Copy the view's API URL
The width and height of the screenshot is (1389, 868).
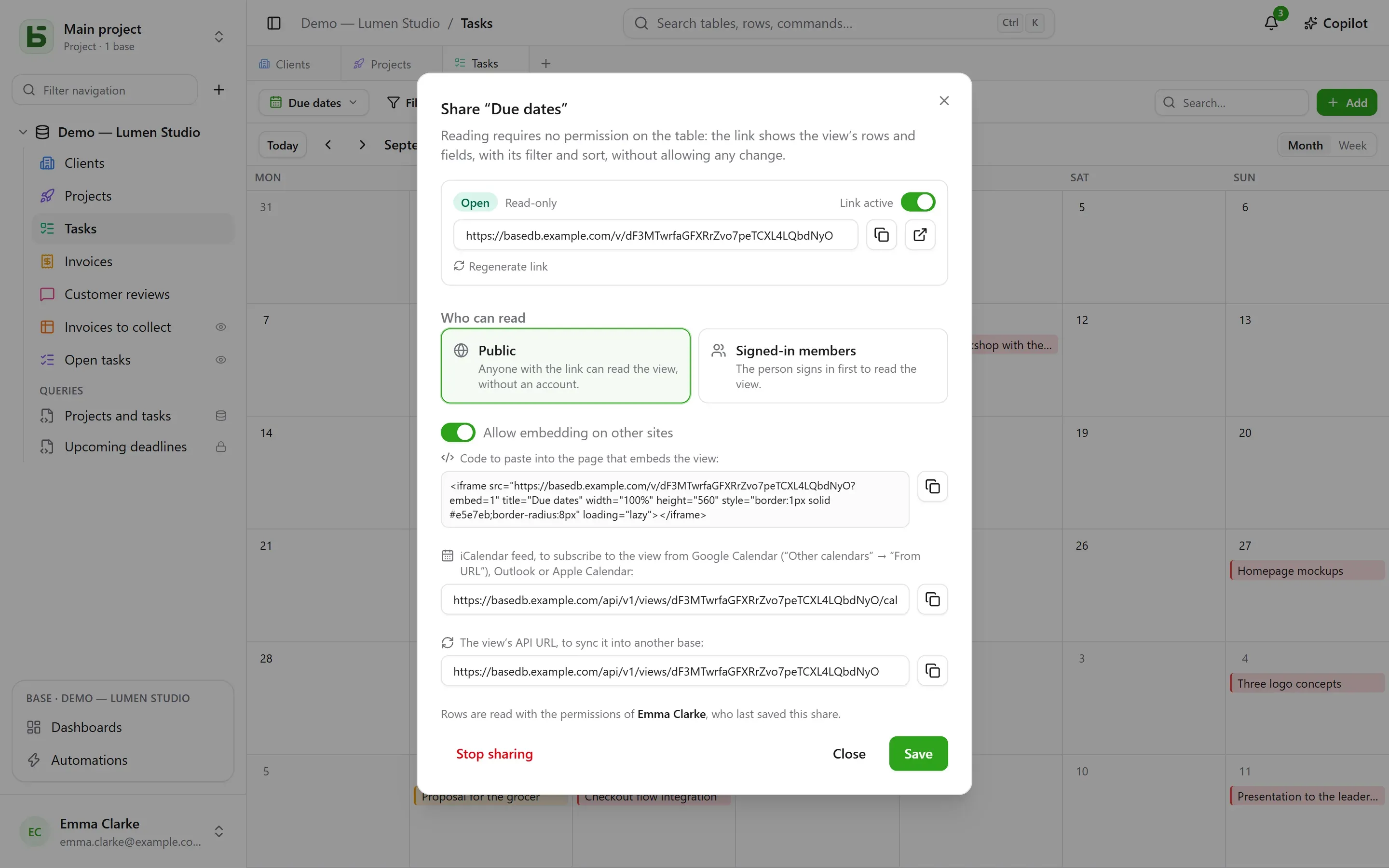[x=932, y=670]
